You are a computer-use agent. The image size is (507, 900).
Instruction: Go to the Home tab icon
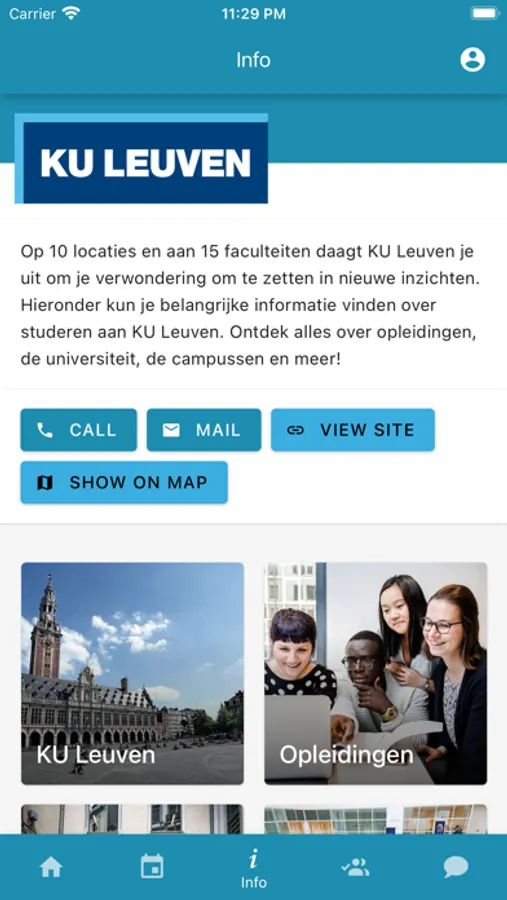[51, 867]
